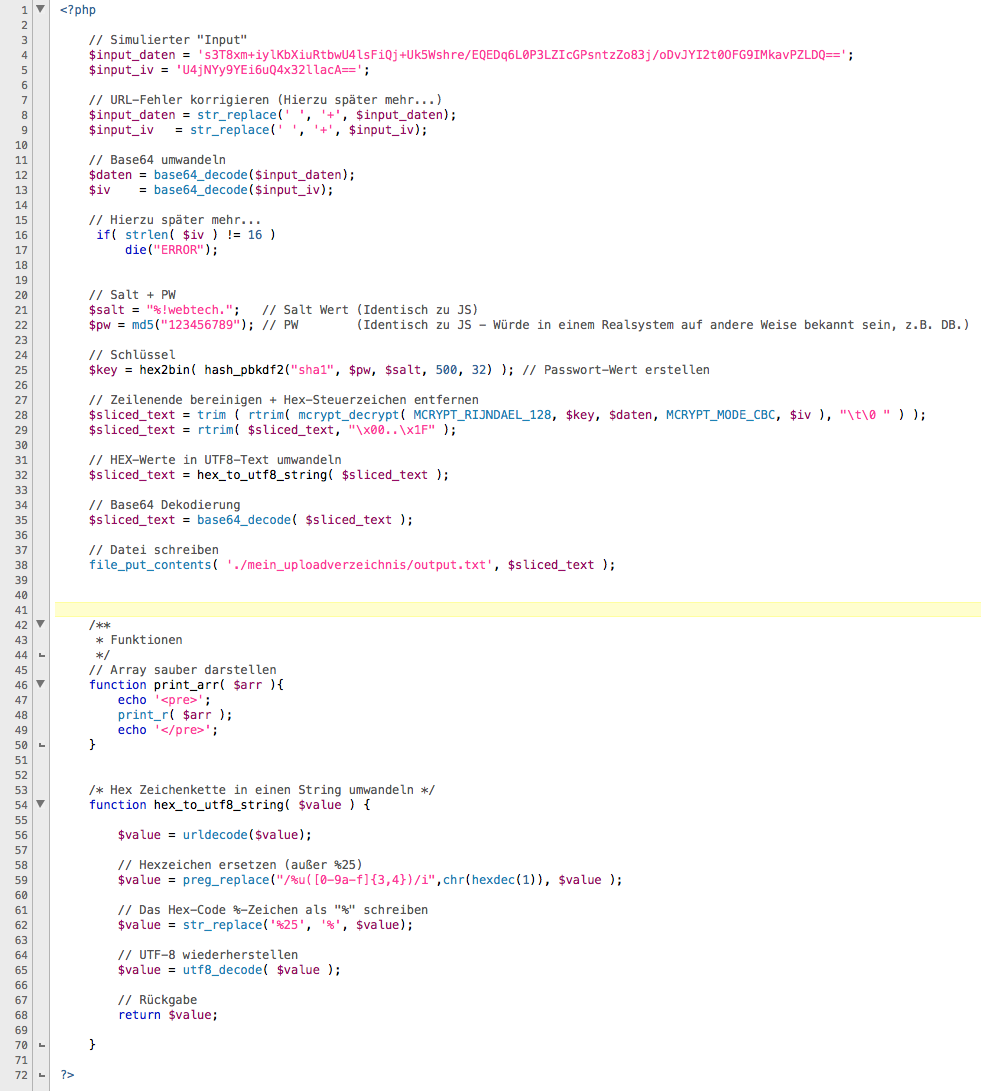
Task: Click the "ERROR" string
Action: tap(180, 250)
